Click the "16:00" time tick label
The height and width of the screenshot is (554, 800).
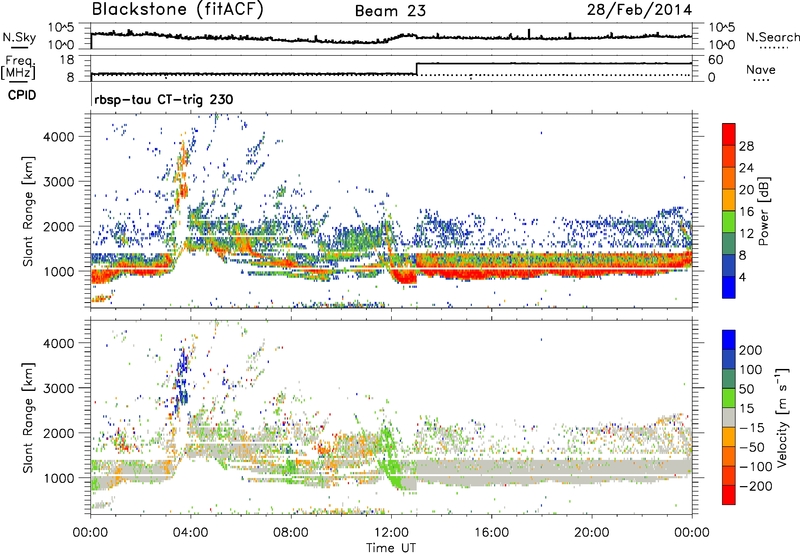pyautogui.click(x=491, y=533)
